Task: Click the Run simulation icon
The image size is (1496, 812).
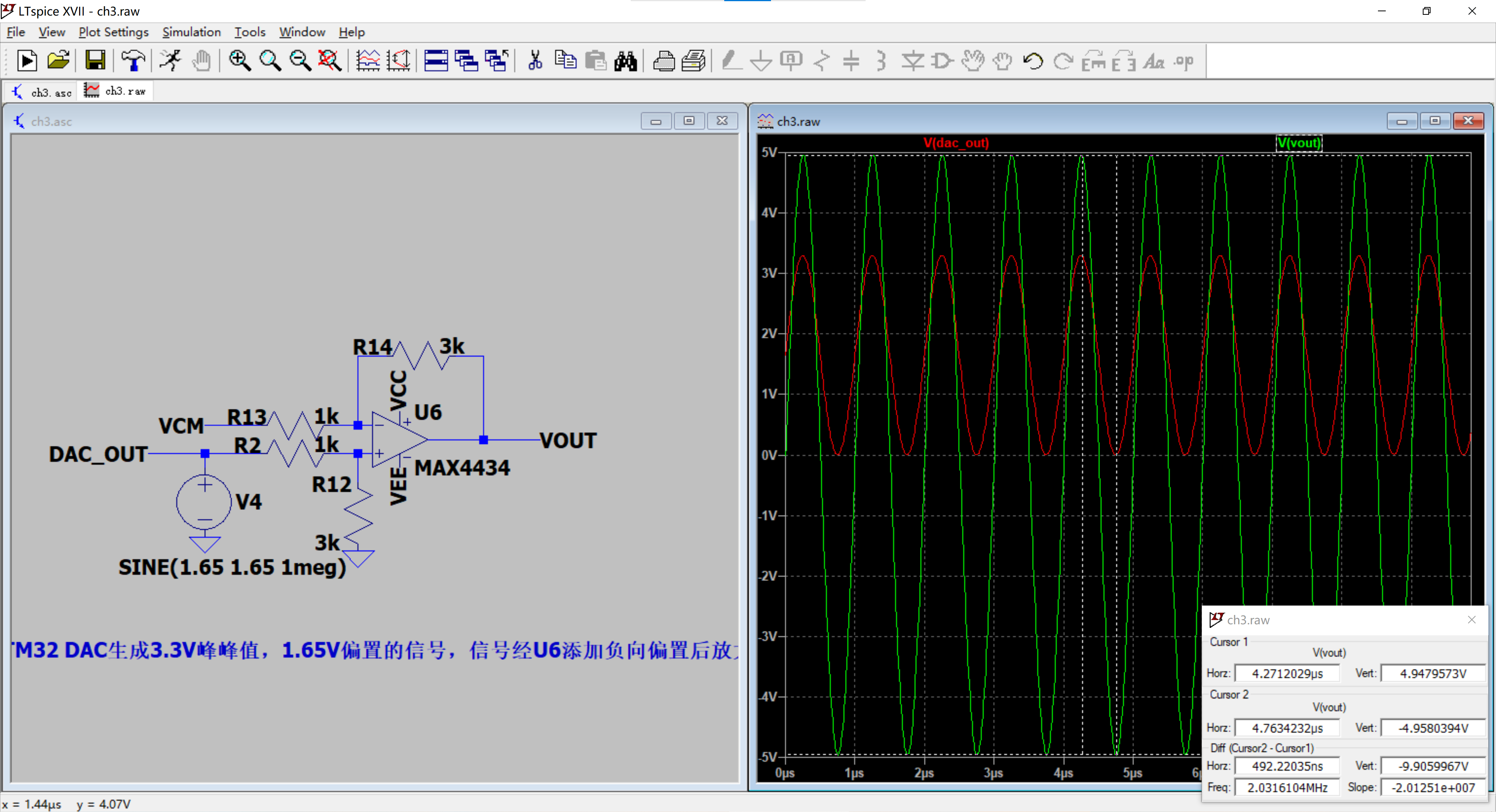Action: (x=27, y=61)
